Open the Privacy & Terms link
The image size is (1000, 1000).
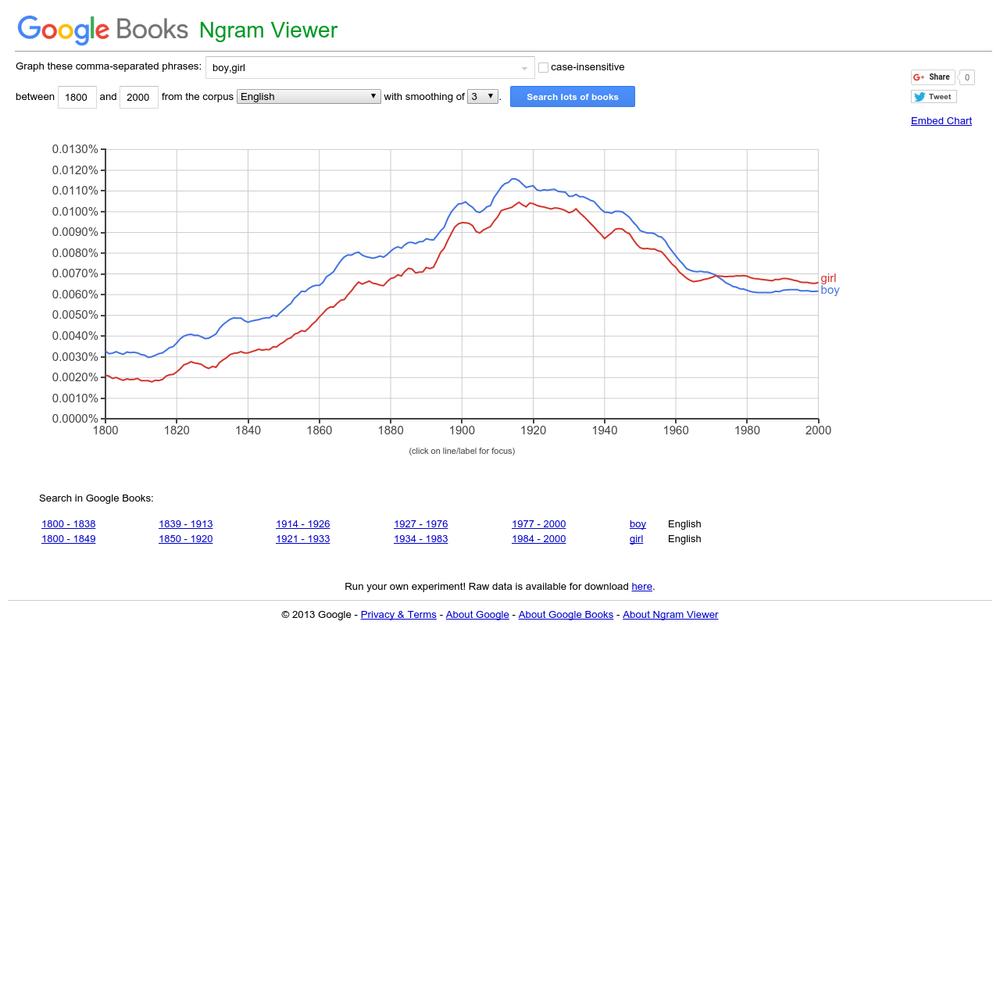(x=398, y=615)
